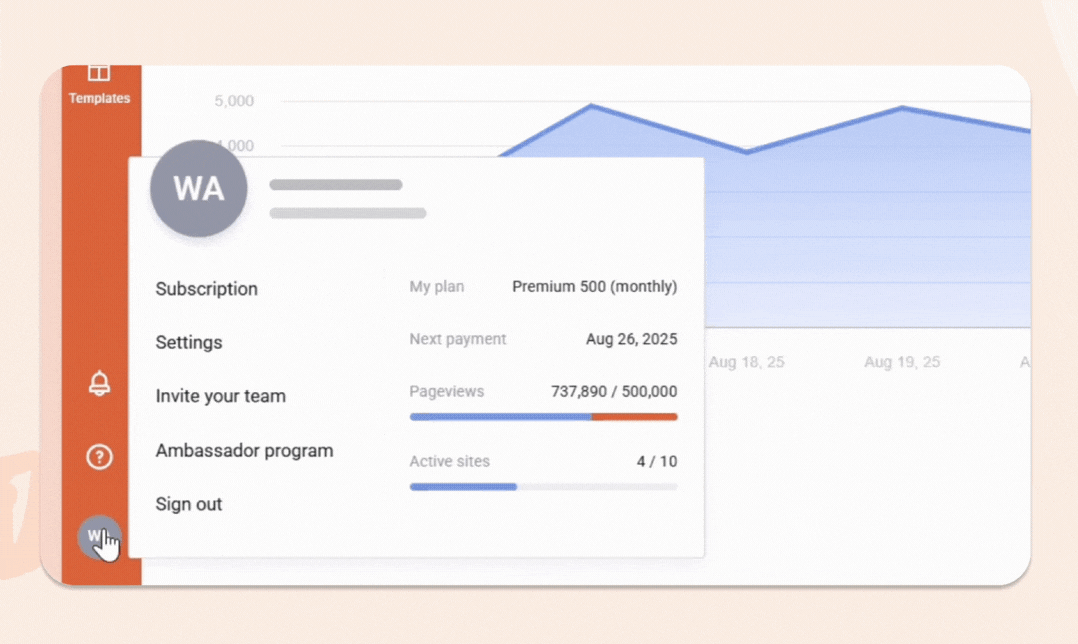The width and height of the screenshot is (1078, 644).
Task: Click the 5,000 y-axis label
Action: [234, 101]
